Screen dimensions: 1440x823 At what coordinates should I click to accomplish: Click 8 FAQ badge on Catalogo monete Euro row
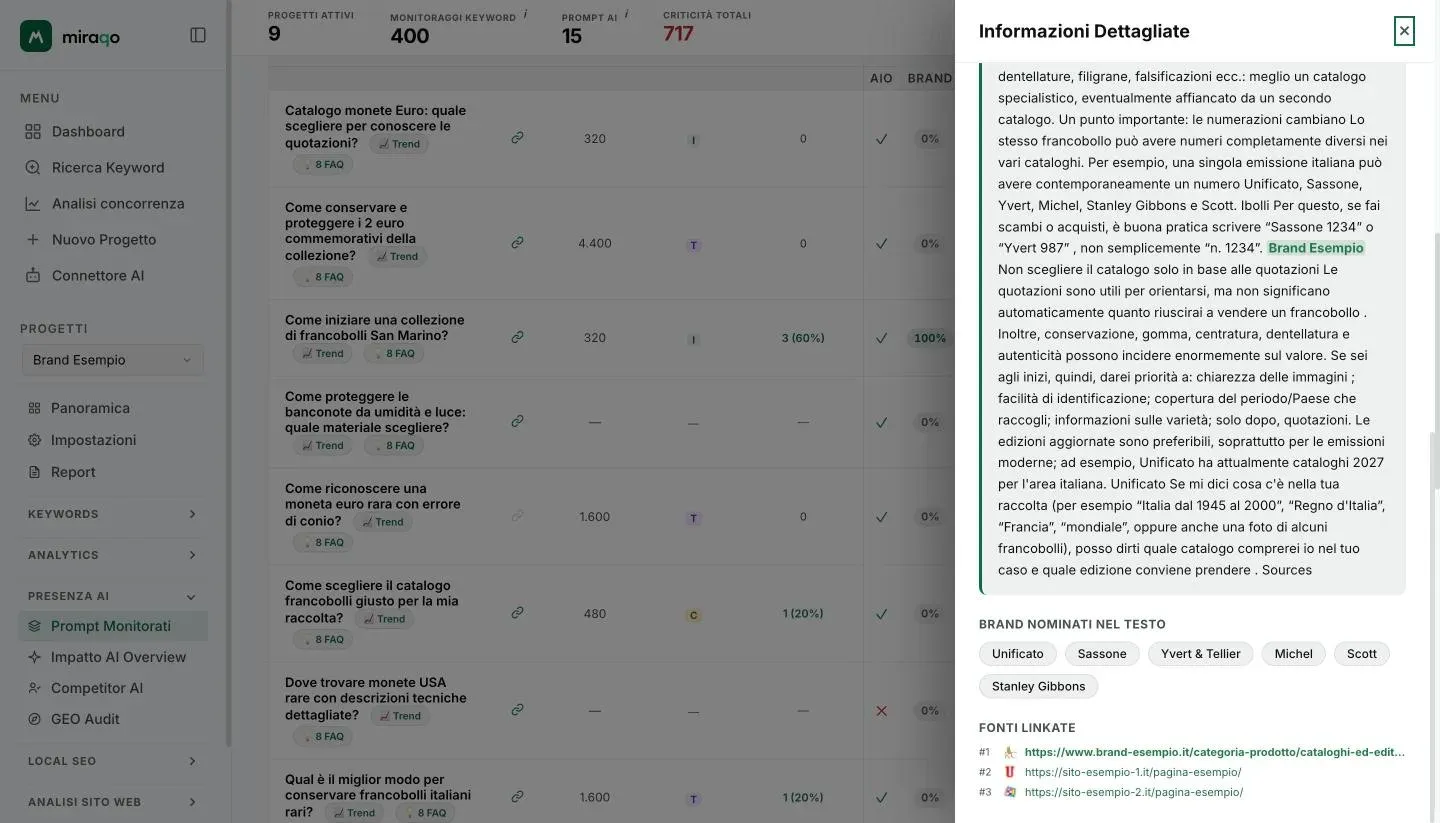pyautogui.click(x=322, y=164)
